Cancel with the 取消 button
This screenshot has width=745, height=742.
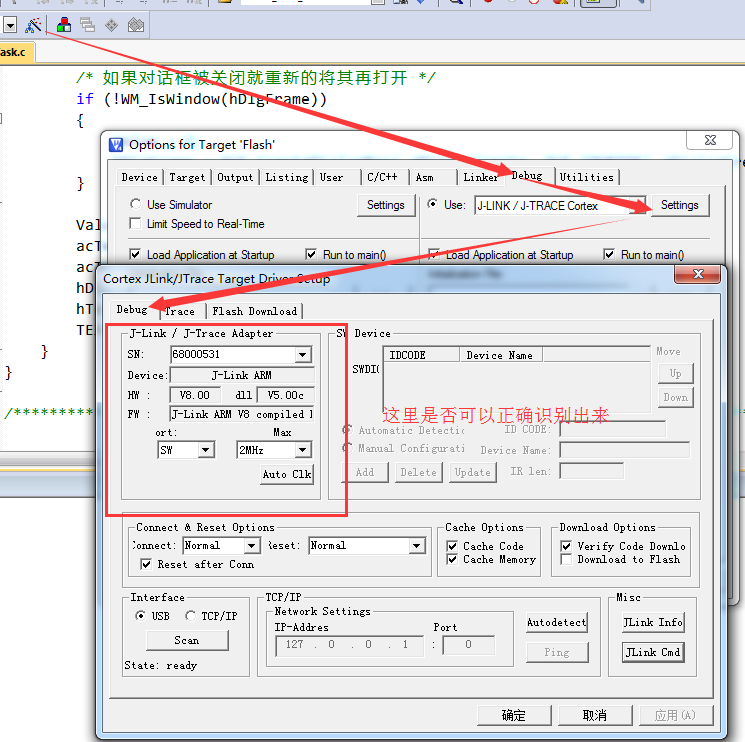pyautogui.click(x=595, y=715)
